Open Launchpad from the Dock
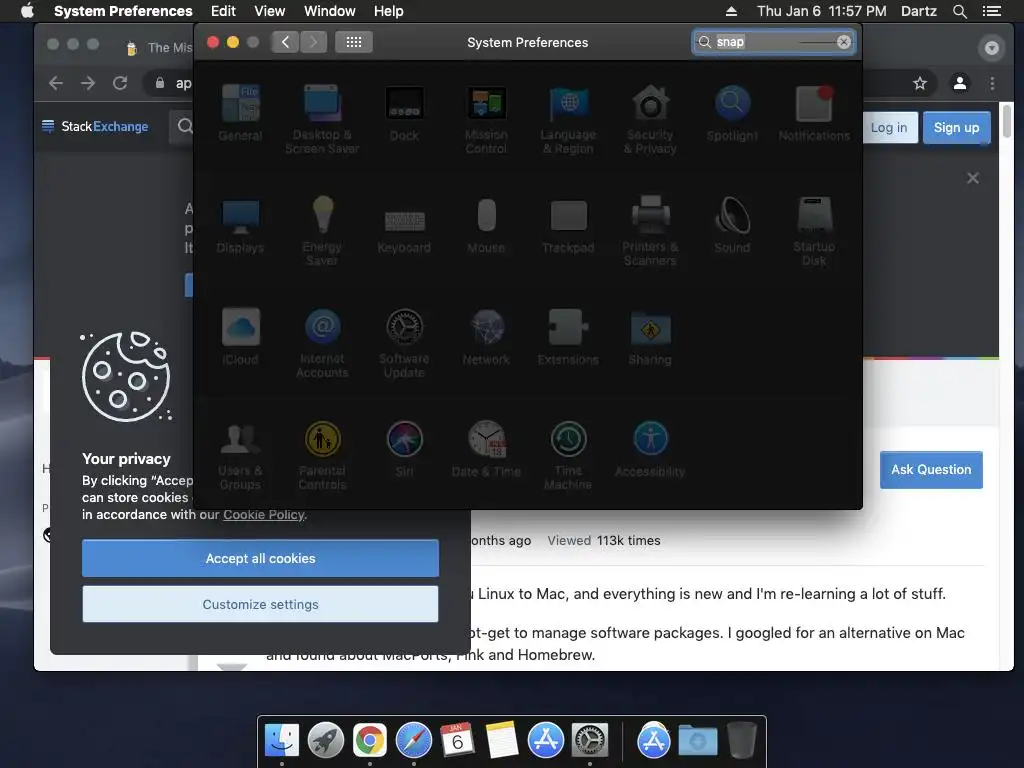Screen dimensions: 1024x768 [326, 740]
